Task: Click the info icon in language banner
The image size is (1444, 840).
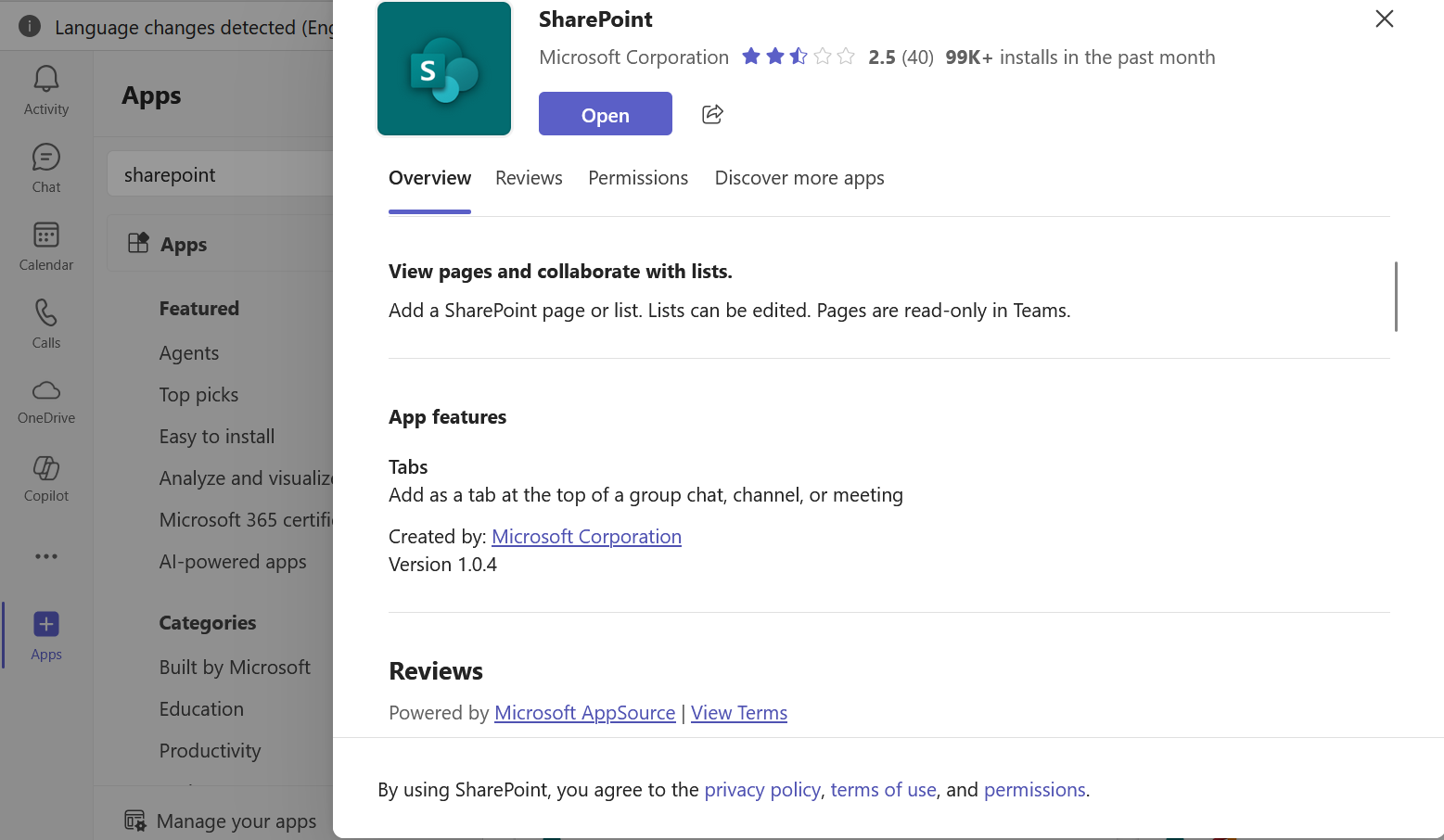Action: point(30,26)
